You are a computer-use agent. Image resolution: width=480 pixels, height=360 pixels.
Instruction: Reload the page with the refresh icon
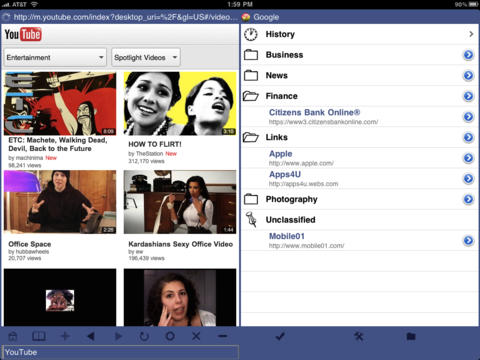[144, 336]
